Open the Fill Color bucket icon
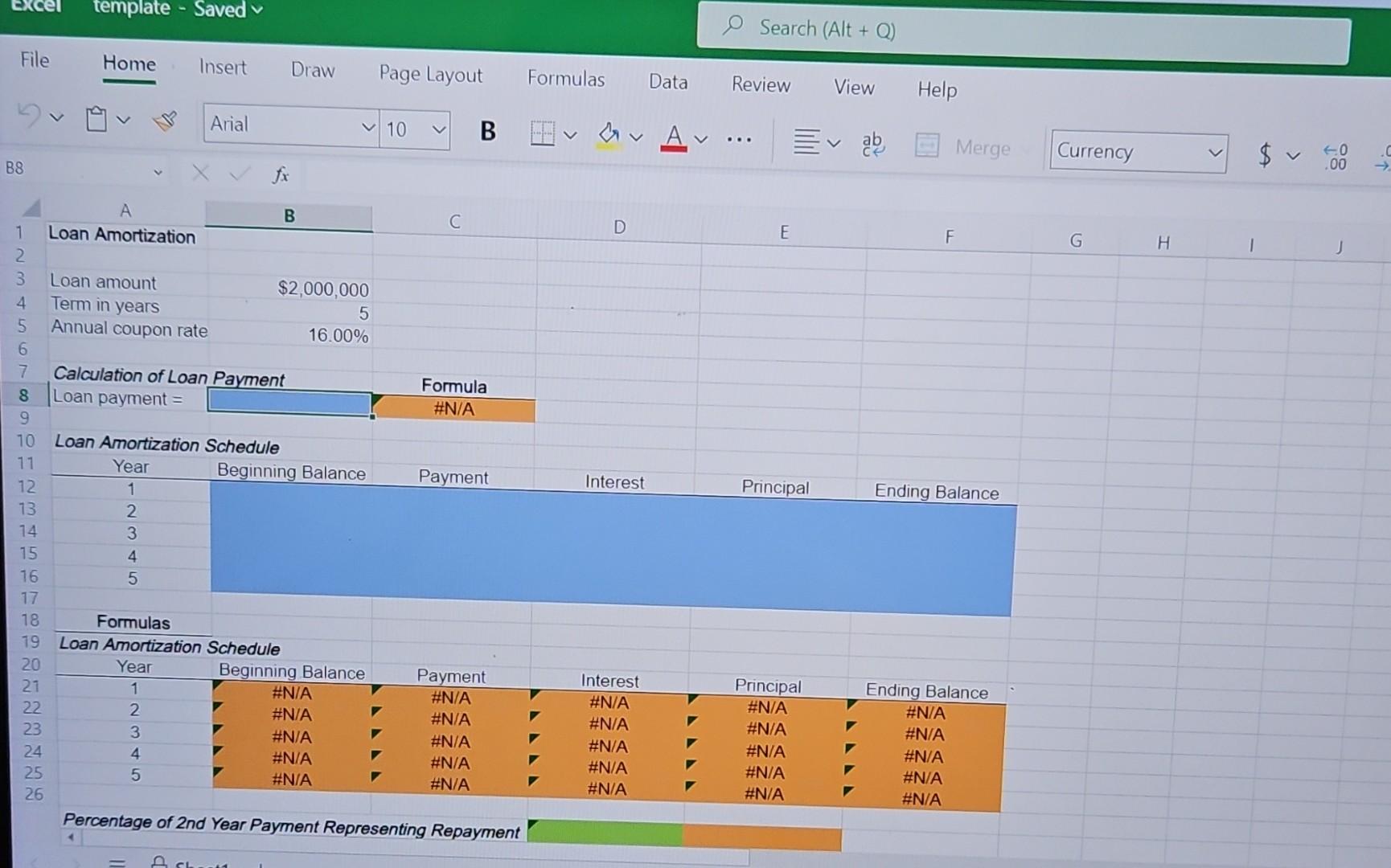This screenshot has width=1391, height=868. (609, 133)
